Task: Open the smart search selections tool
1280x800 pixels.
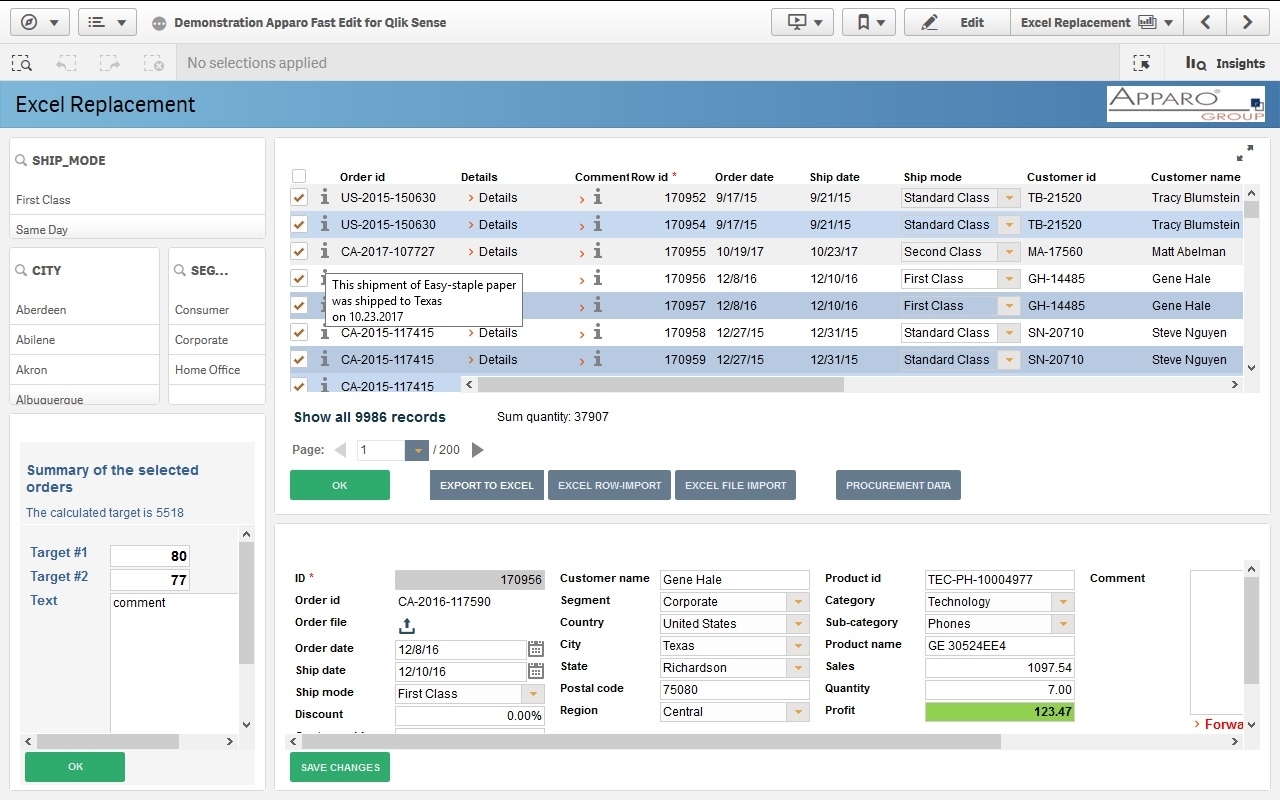Action: (x=22, y=63)
